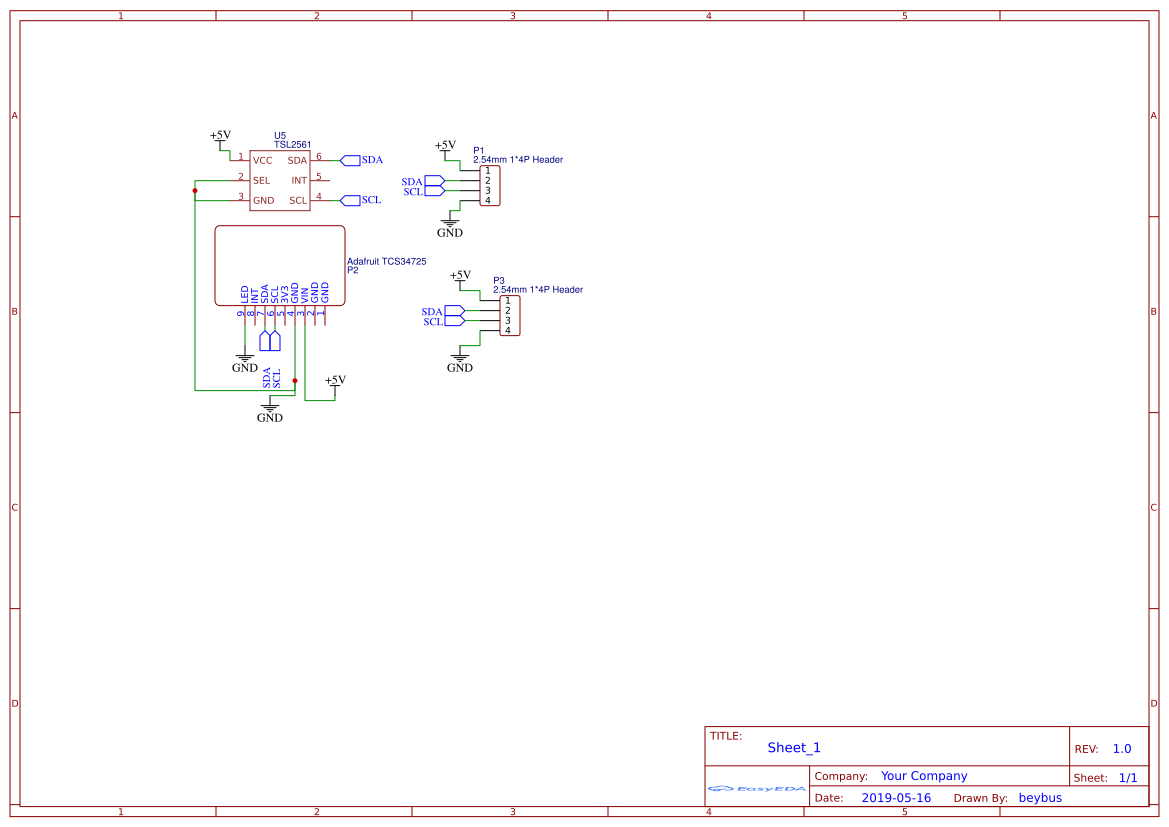Select the SCL net port beside U5
1169x827 pixels.
(x=350, y=201)
